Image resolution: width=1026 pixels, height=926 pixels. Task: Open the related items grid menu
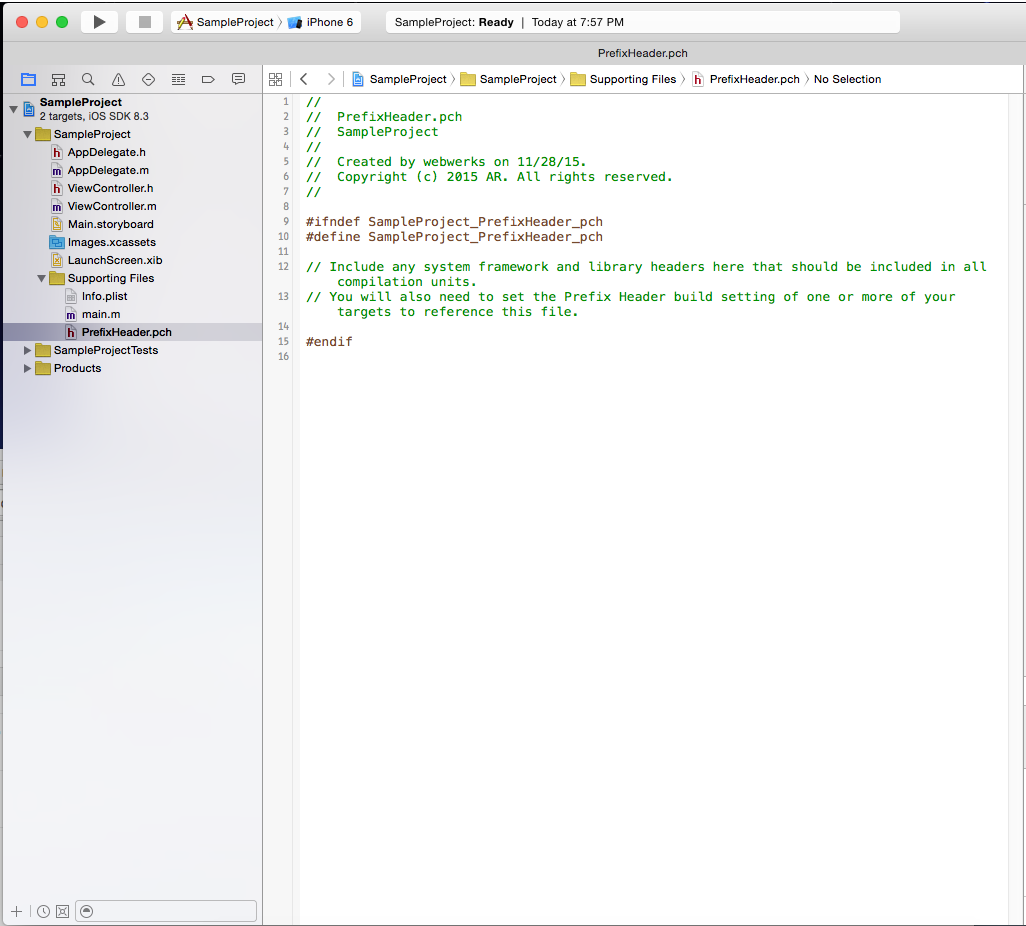tap(275, 79)
